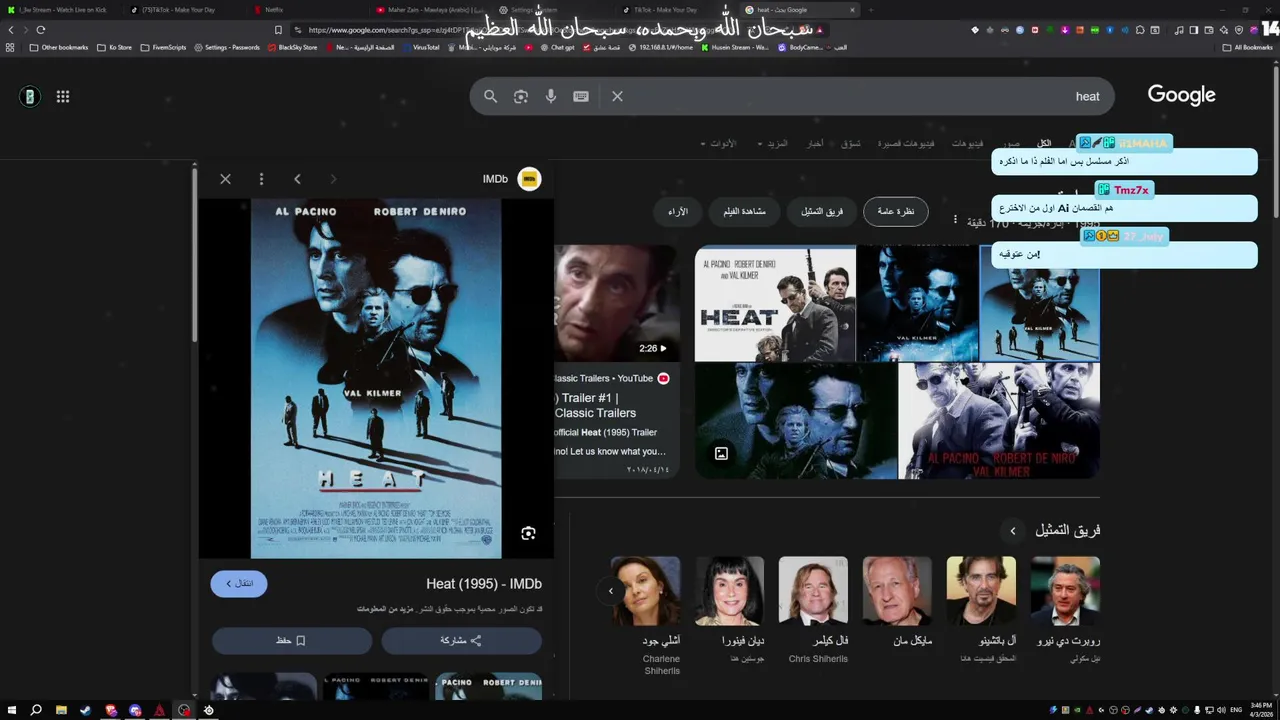Open the VirusTotal bookmark
This screenshot has width=1280, height=720.
419,47
